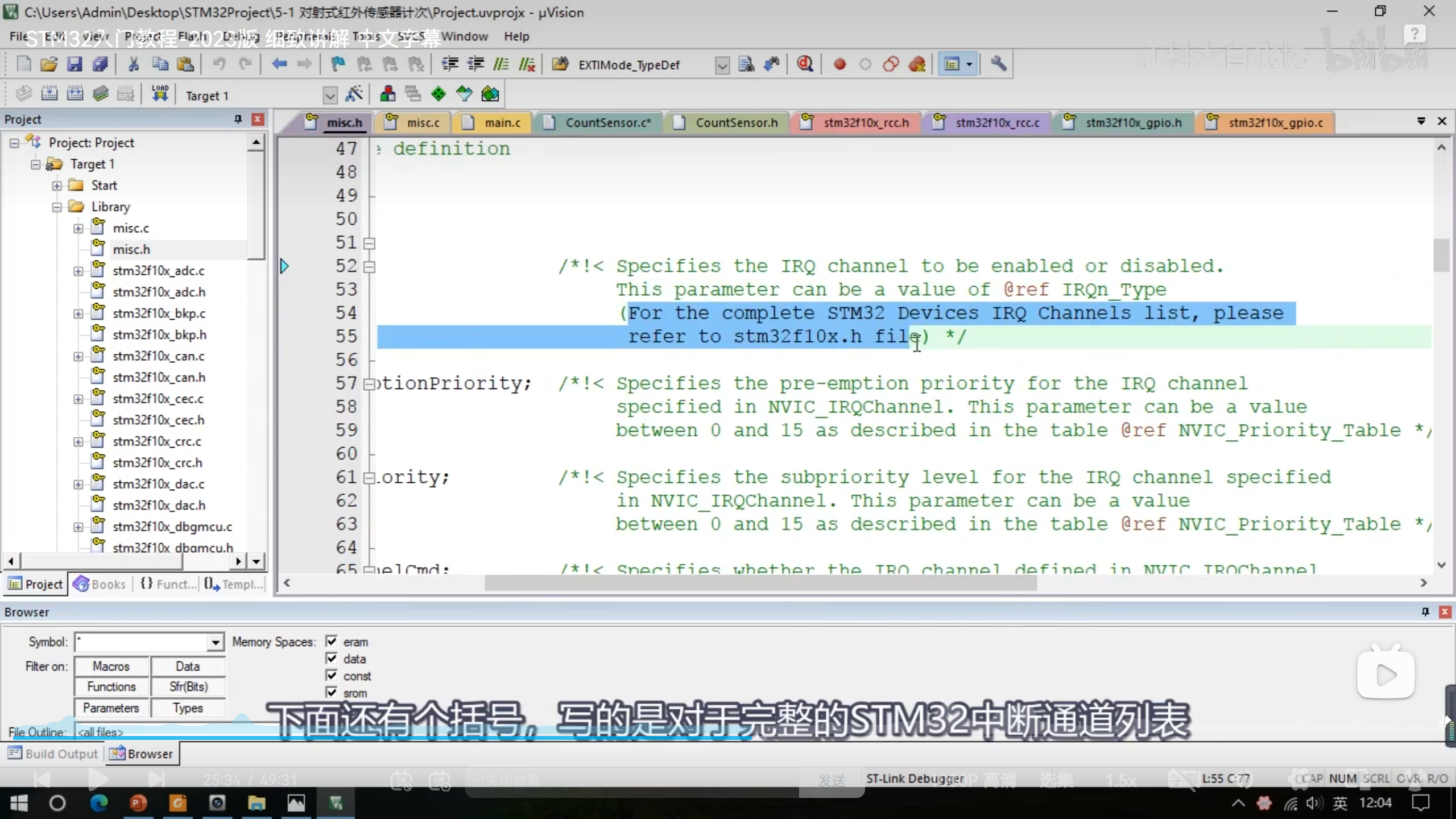1456x819 pixels.
Task: Click the Configuration wrench icon
Action: (x=999, y=64)
